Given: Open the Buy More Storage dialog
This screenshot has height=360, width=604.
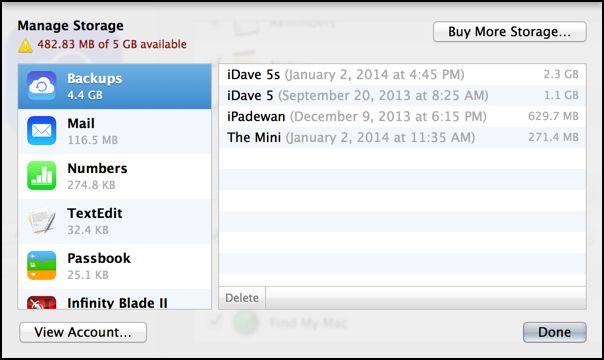Looking at the screenshot, I should pos(510,32).
